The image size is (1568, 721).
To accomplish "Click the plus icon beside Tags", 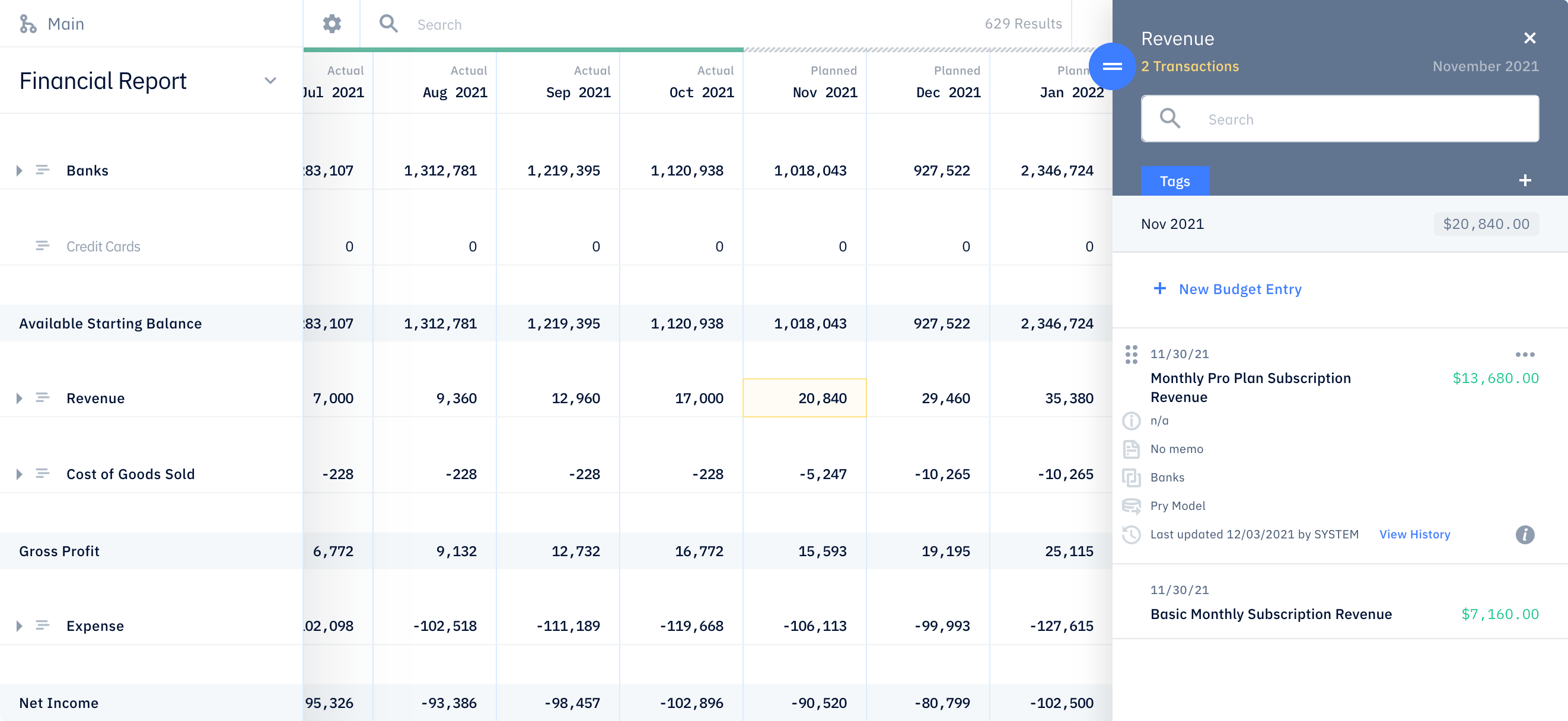I will point(1525,181).
